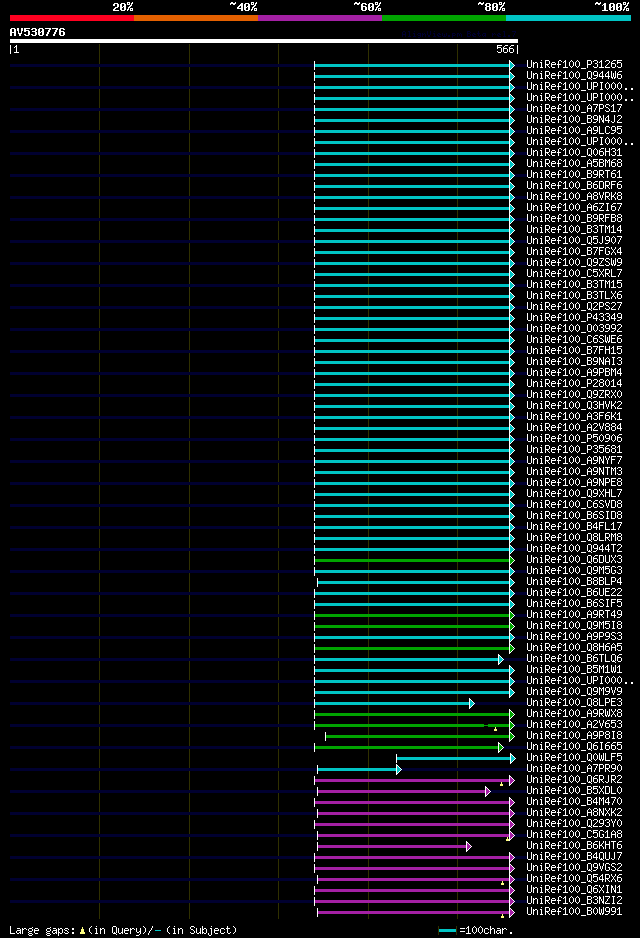Select the UniRef100_P35681 label
This screenshot has width=640, height=938.
574,449
